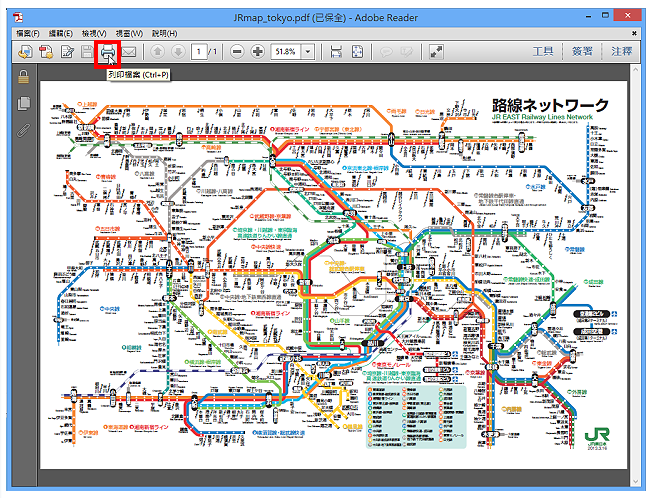Screen dimensions: 652x498
Task: Click the highlight text icon
Action: [x=407, y=52]
